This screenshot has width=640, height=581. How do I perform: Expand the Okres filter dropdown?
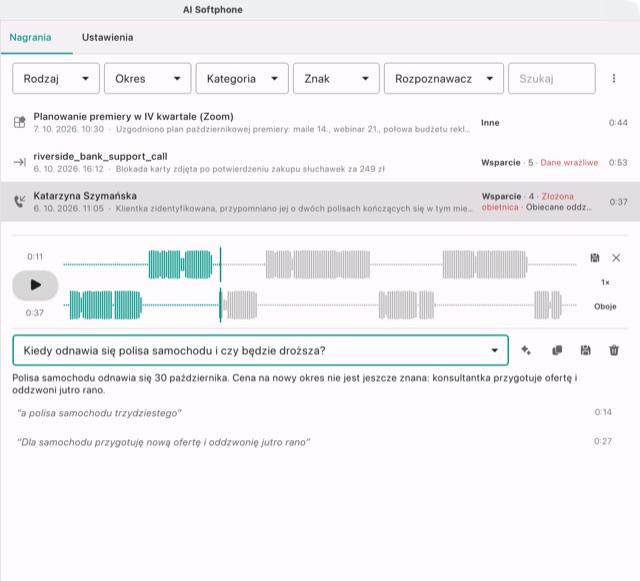click(x=147, y=78)
